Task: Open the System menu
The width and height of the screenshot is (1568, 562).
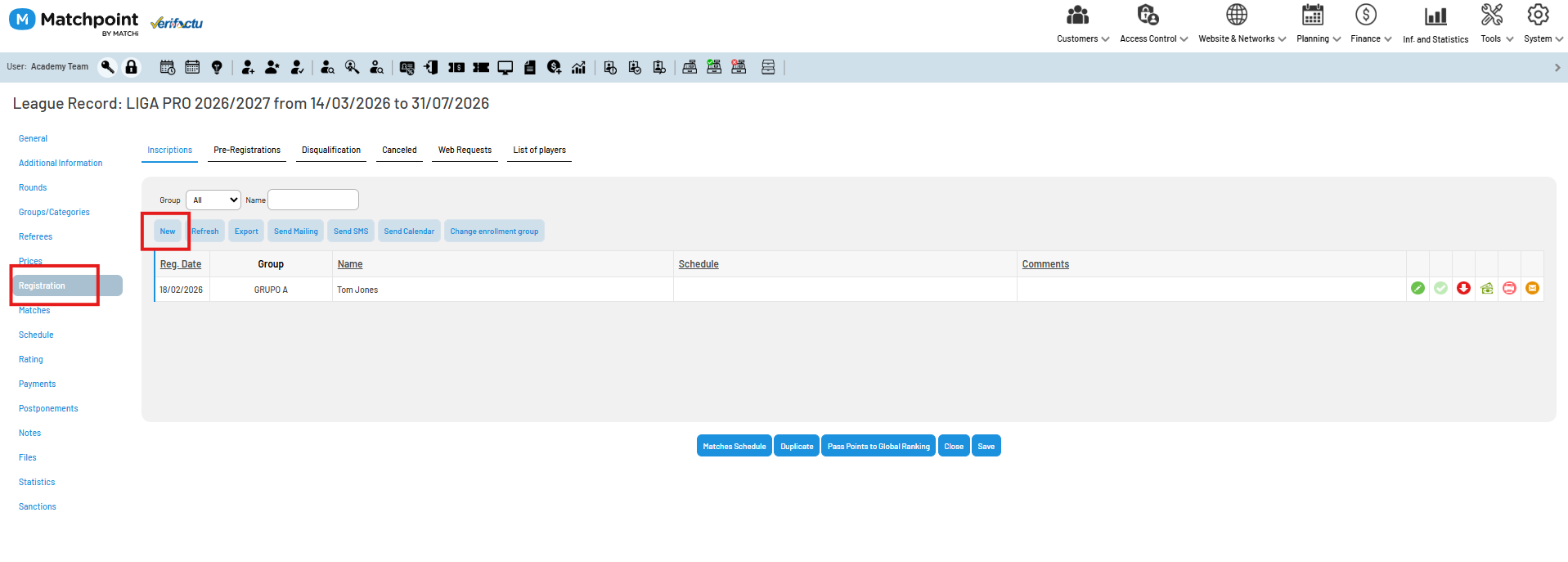Action: click(x=1543, y=25)
